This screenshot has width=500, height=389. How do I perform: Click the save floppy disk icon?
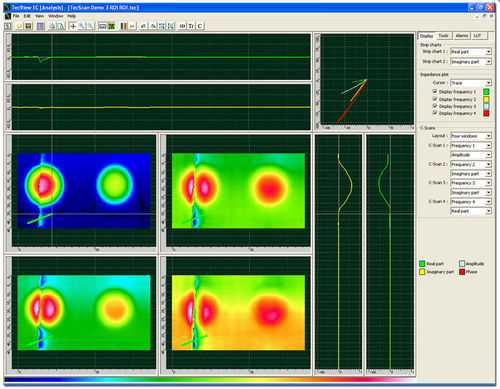28,26
